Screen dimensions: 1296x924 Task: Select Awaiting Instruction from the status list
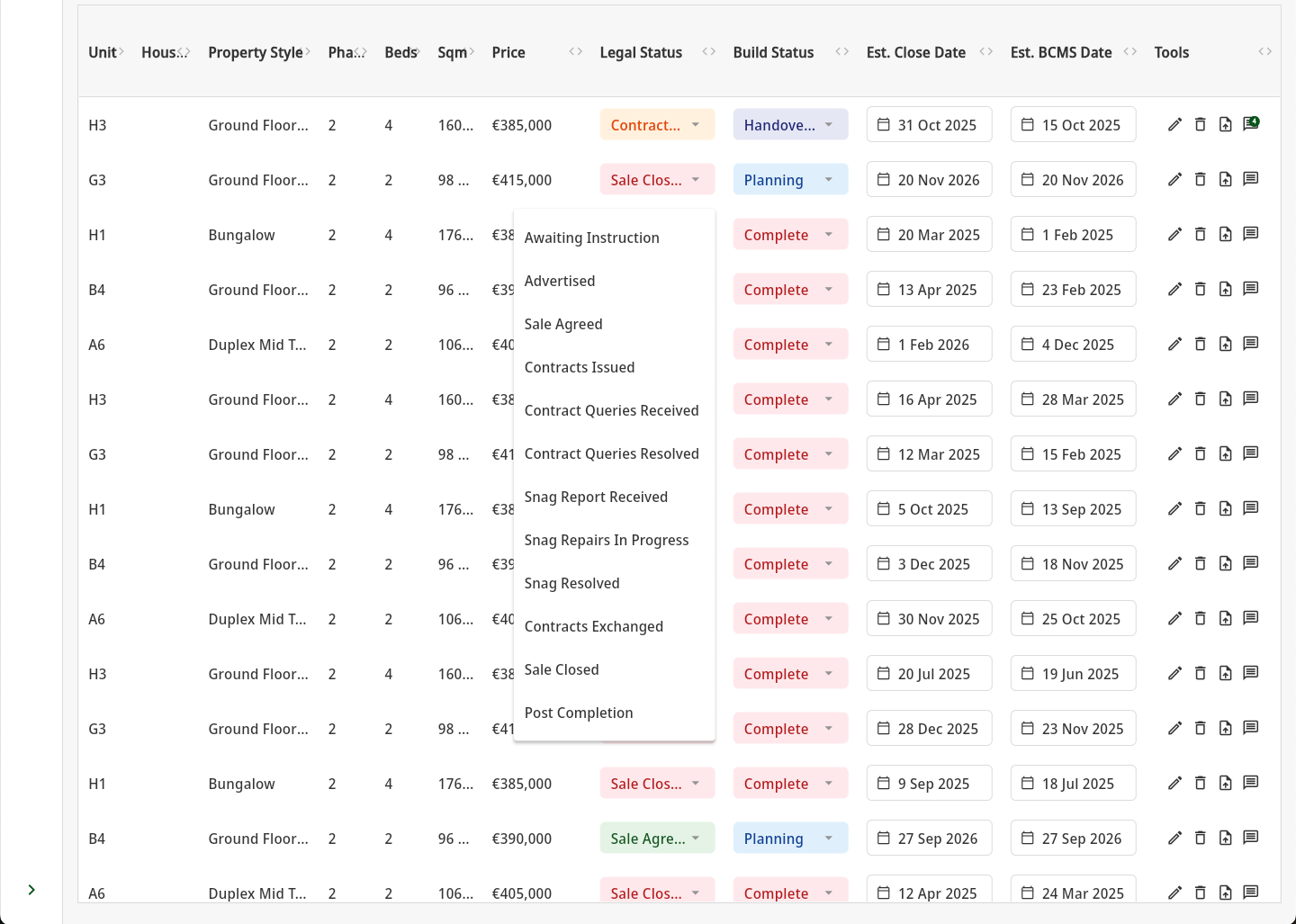click(591, 238)
